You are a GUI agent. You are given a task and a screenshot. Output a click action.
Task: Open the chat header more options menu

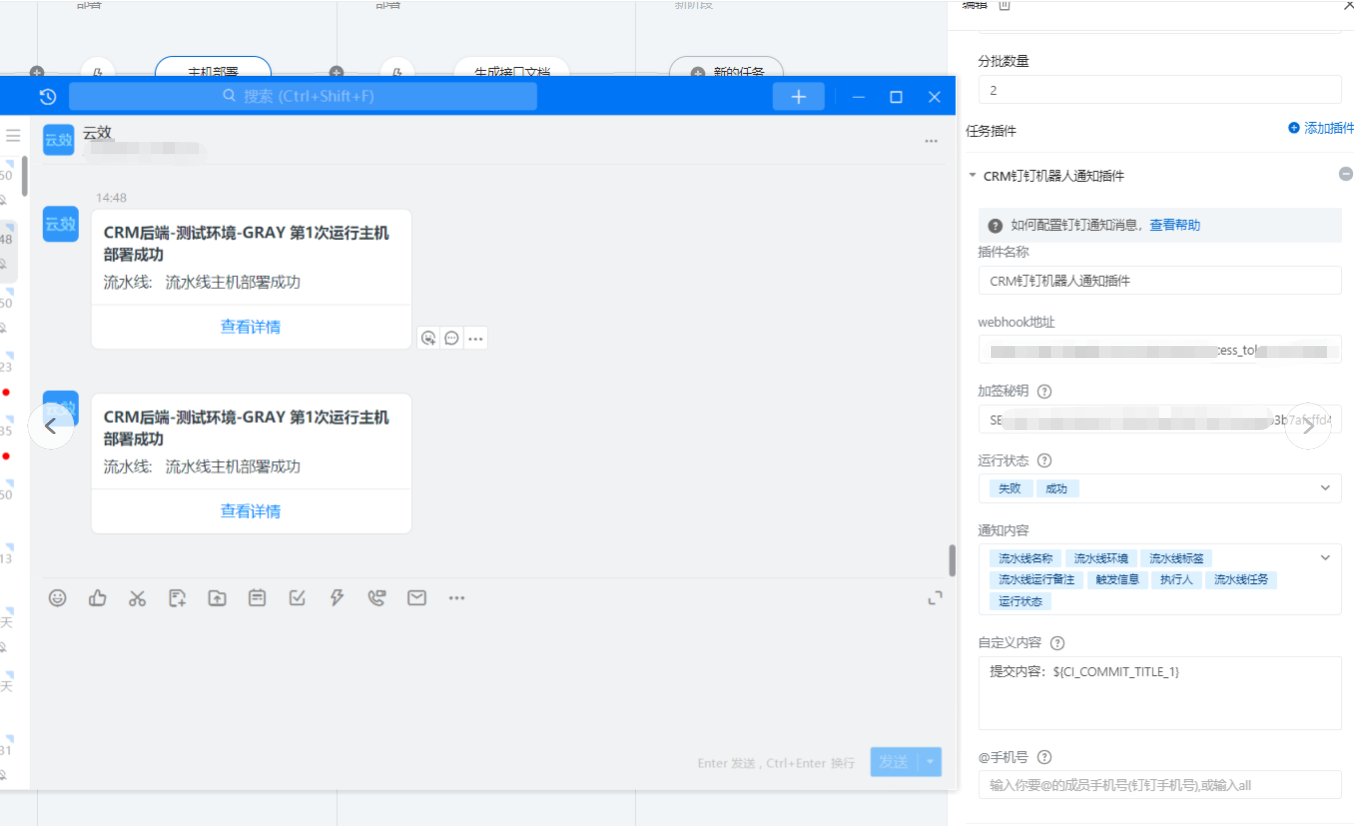click(931, 142)
